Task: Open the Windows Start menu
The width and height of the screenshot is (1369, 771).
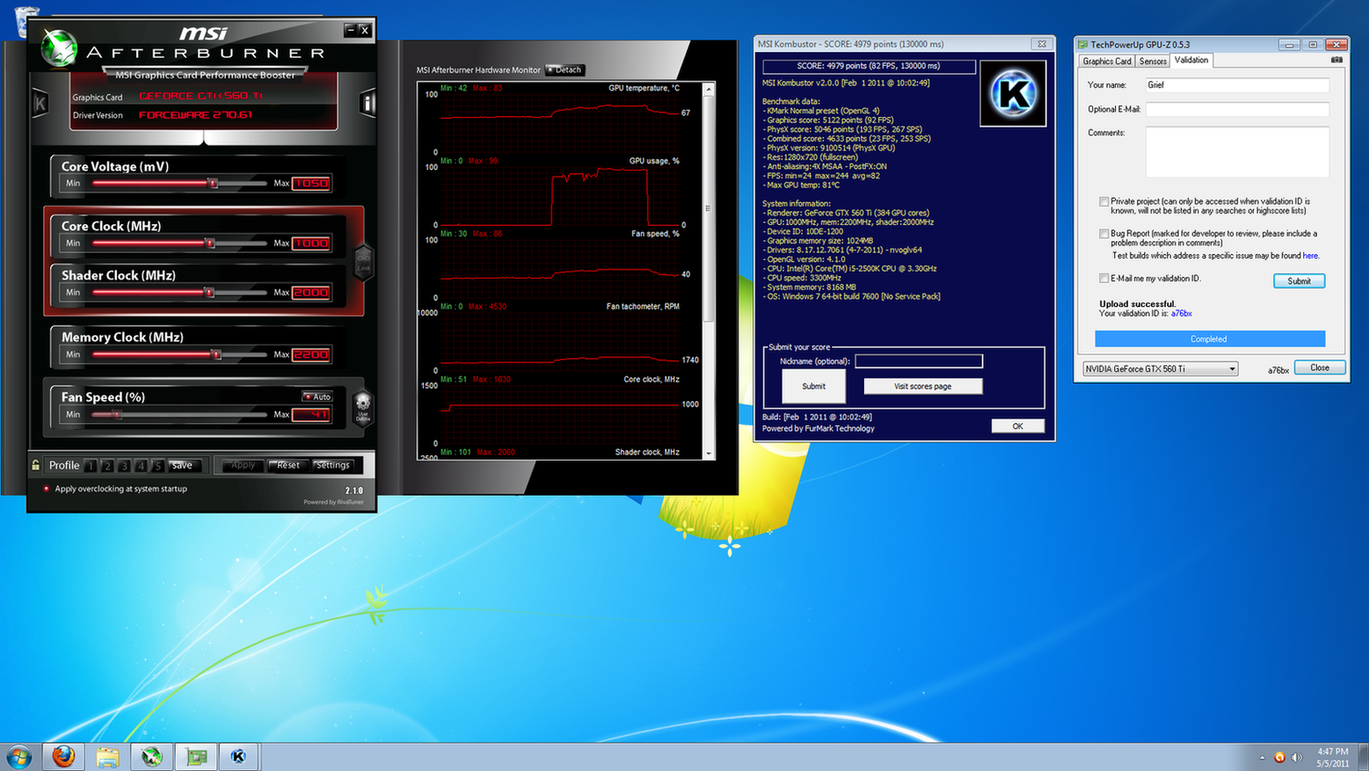Action: click(19, 757)
